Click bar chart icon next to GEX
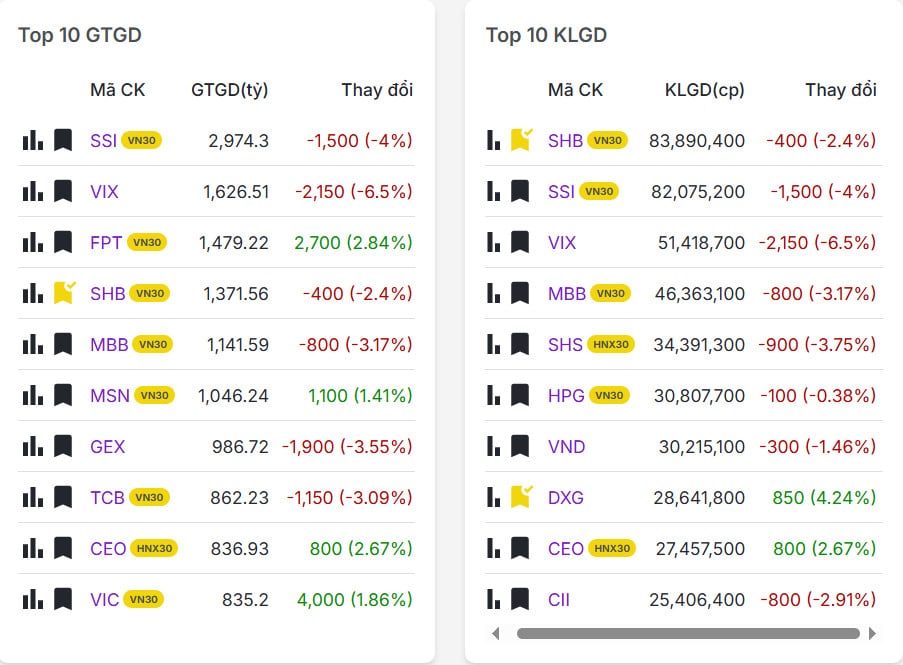 pos(32,446)
